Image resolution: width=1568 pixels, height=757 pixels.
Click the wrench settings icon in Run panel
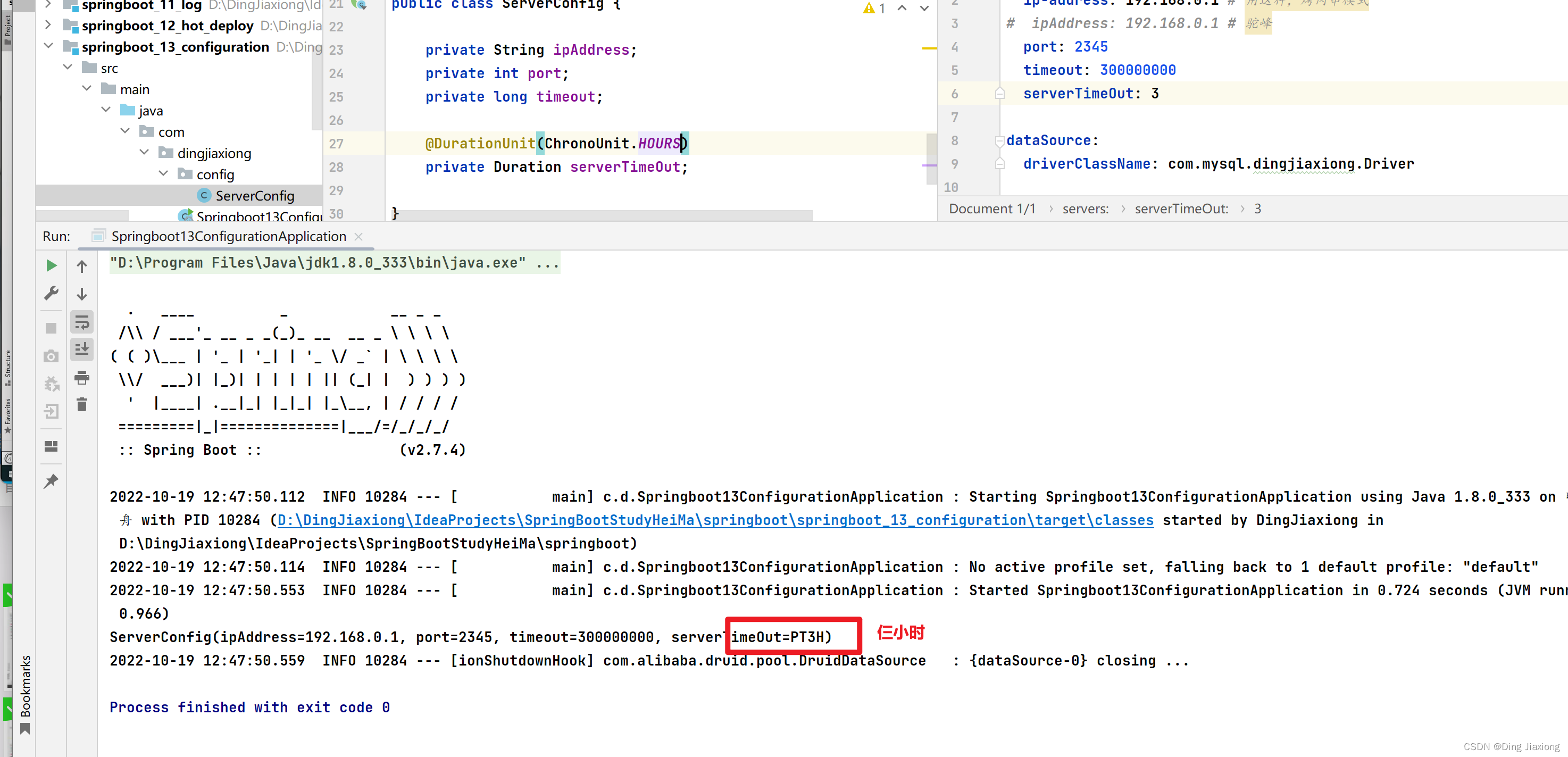(x=52, y=294)
